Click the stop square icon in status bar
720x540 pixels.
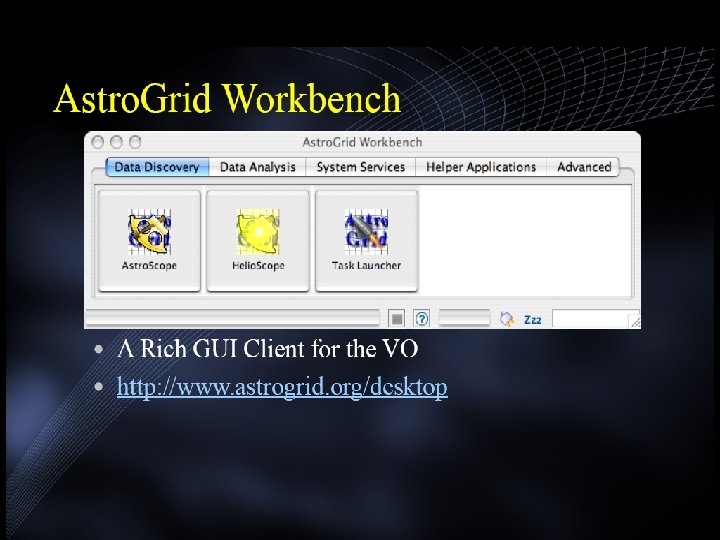(397, 318)
